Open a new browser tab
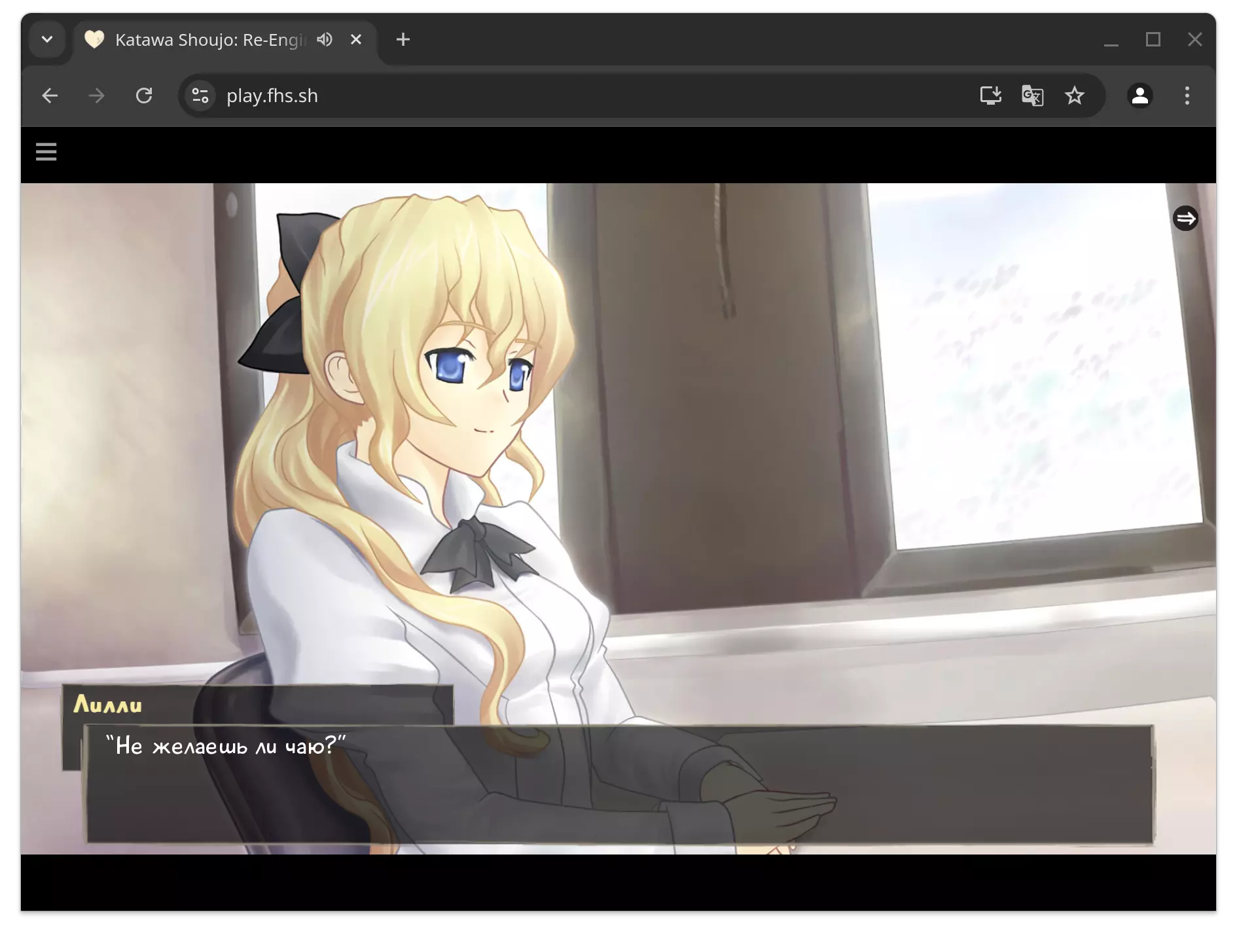Screen dimensions: 1237x952 click(403, 40)
